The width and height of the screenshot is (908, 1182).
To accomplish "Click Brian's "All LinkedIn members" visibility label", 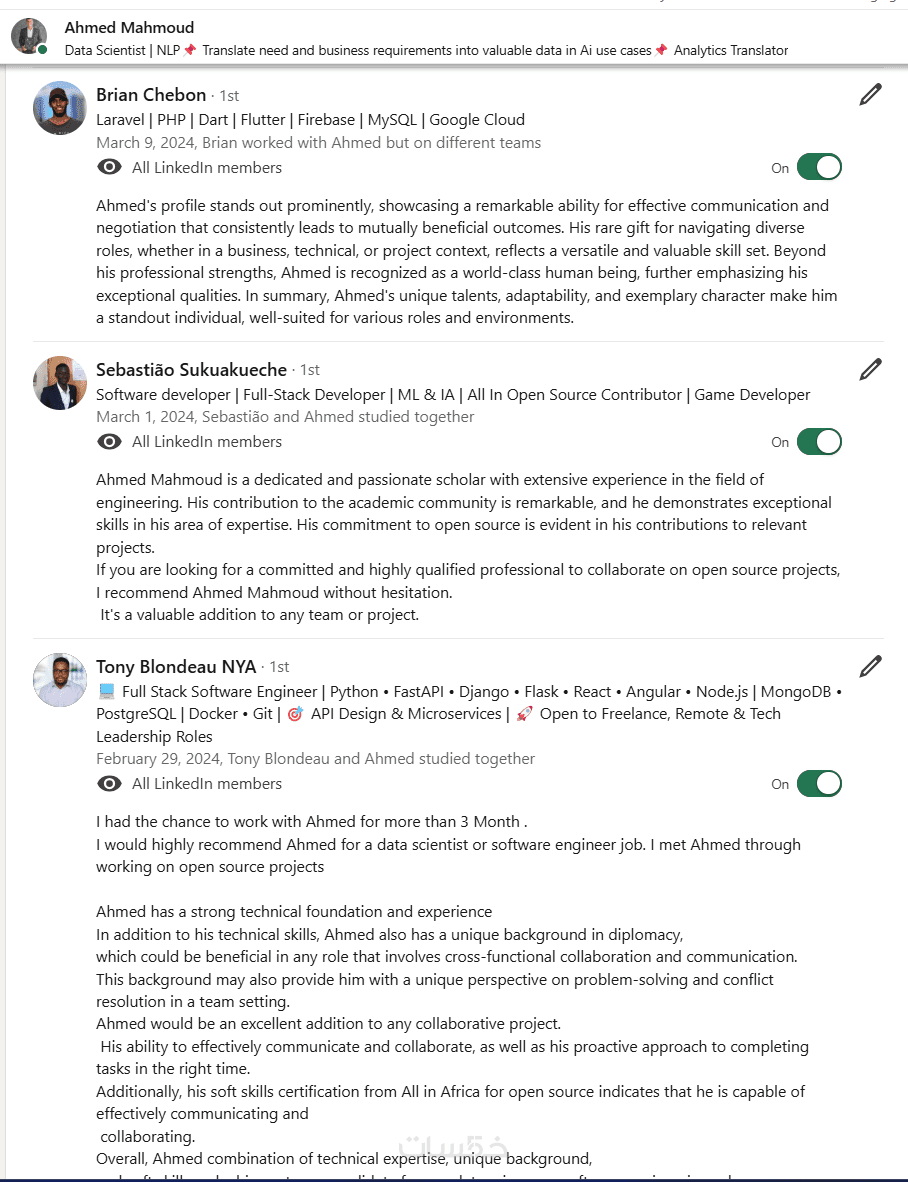I will pyautogui.click(x=207, y=168).
